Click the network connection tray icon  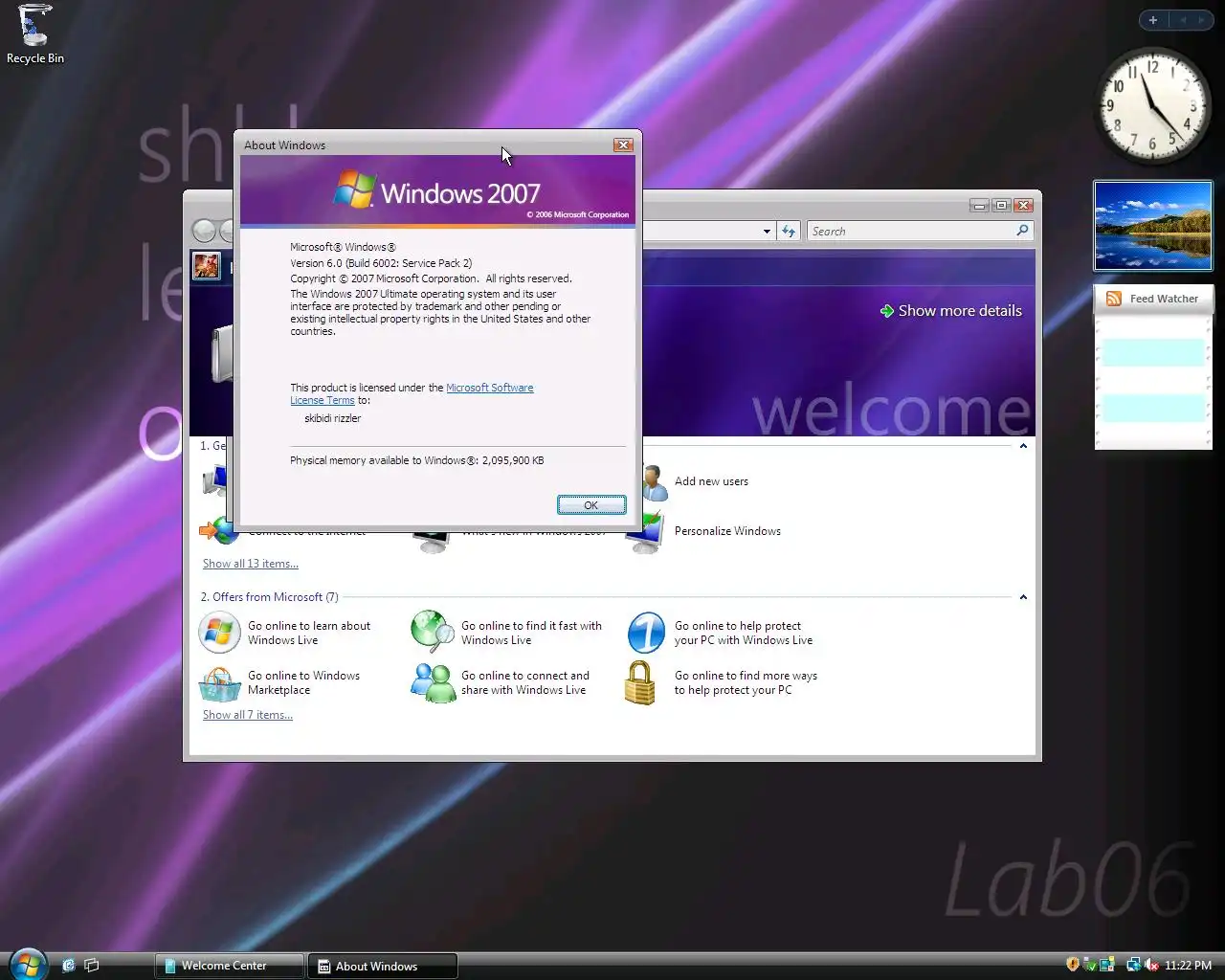(1134, 965)
